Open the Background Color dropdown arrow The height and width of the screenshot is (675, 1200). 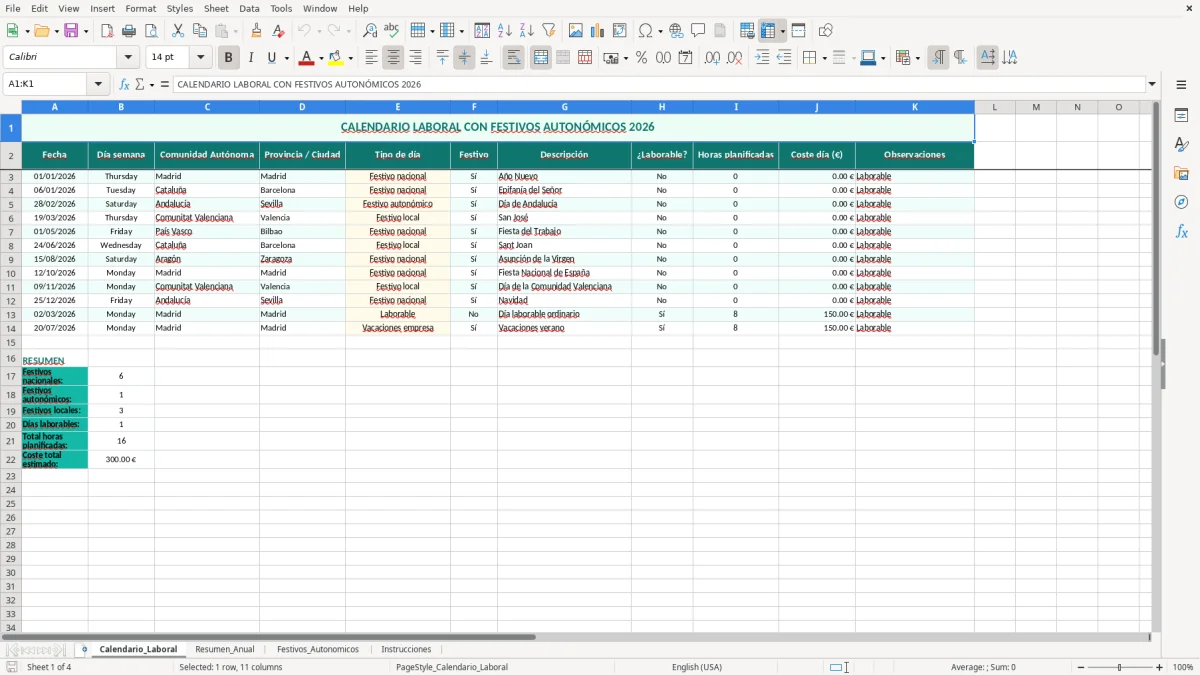coord(350,58)
